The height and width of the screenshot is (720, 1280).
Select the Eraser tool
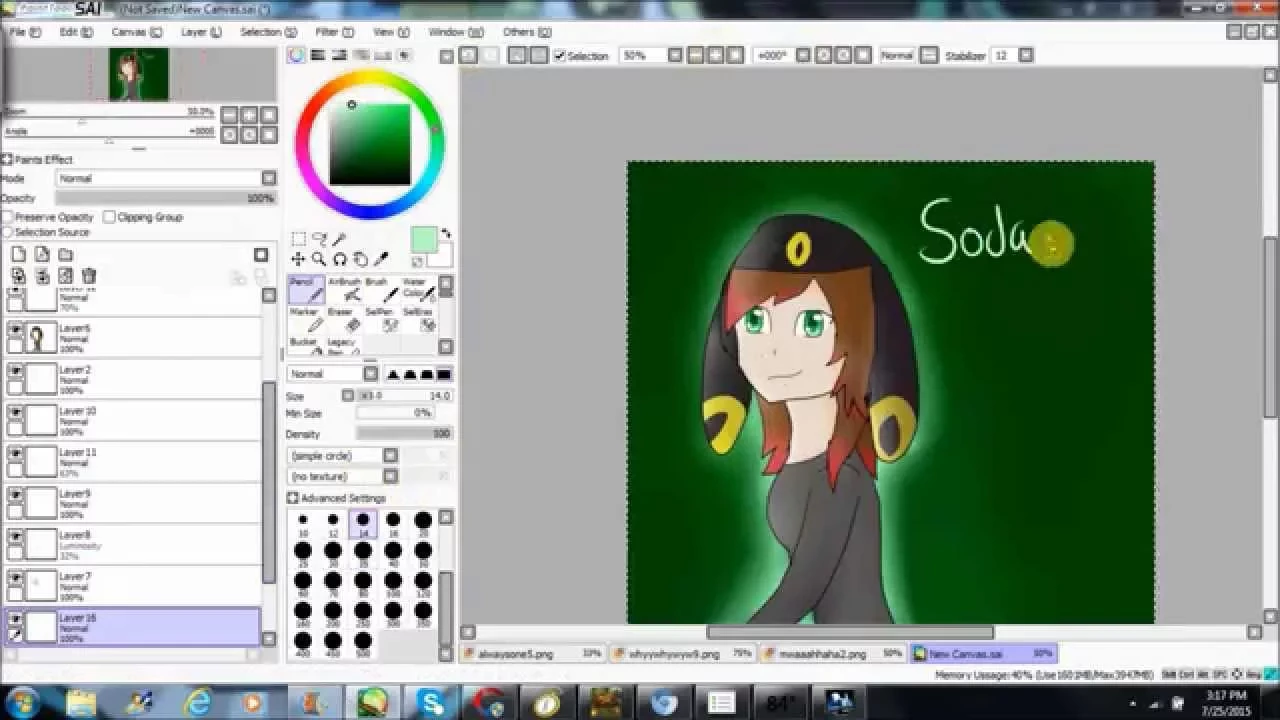point(344,319)
